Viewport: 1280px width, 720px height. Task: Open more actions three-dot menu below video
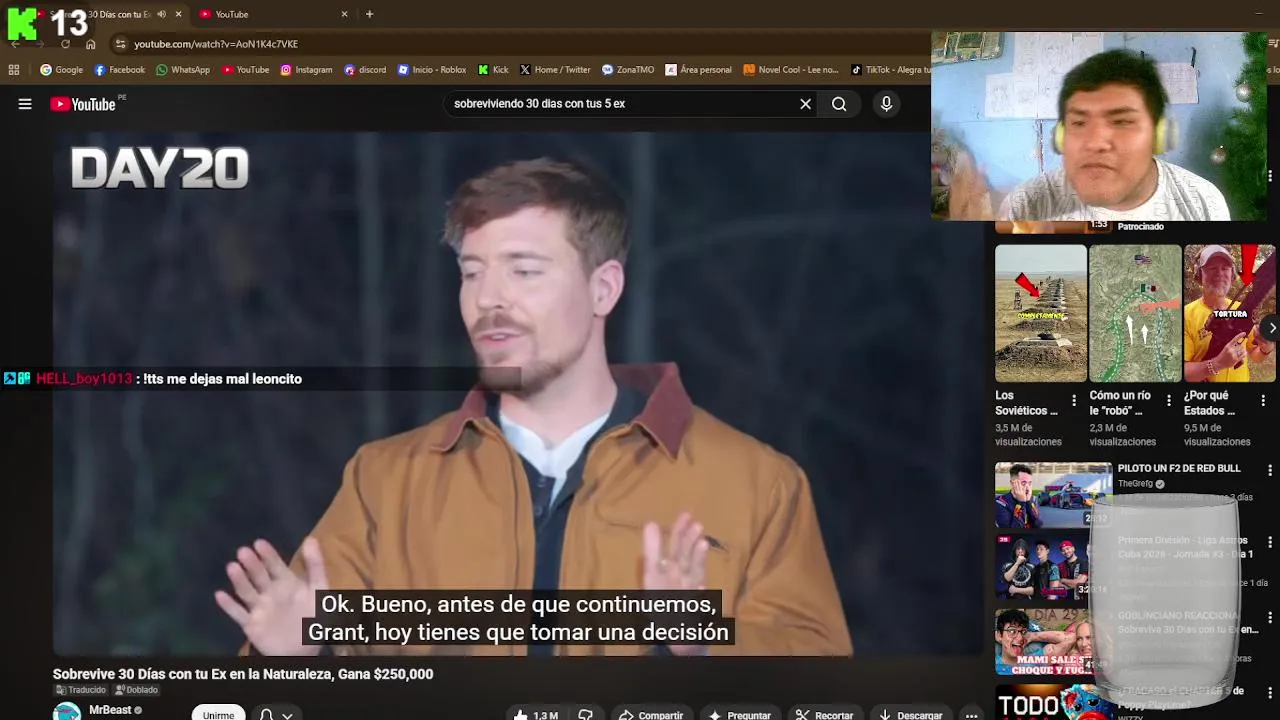pyautogui.click(x=971, y=715)
